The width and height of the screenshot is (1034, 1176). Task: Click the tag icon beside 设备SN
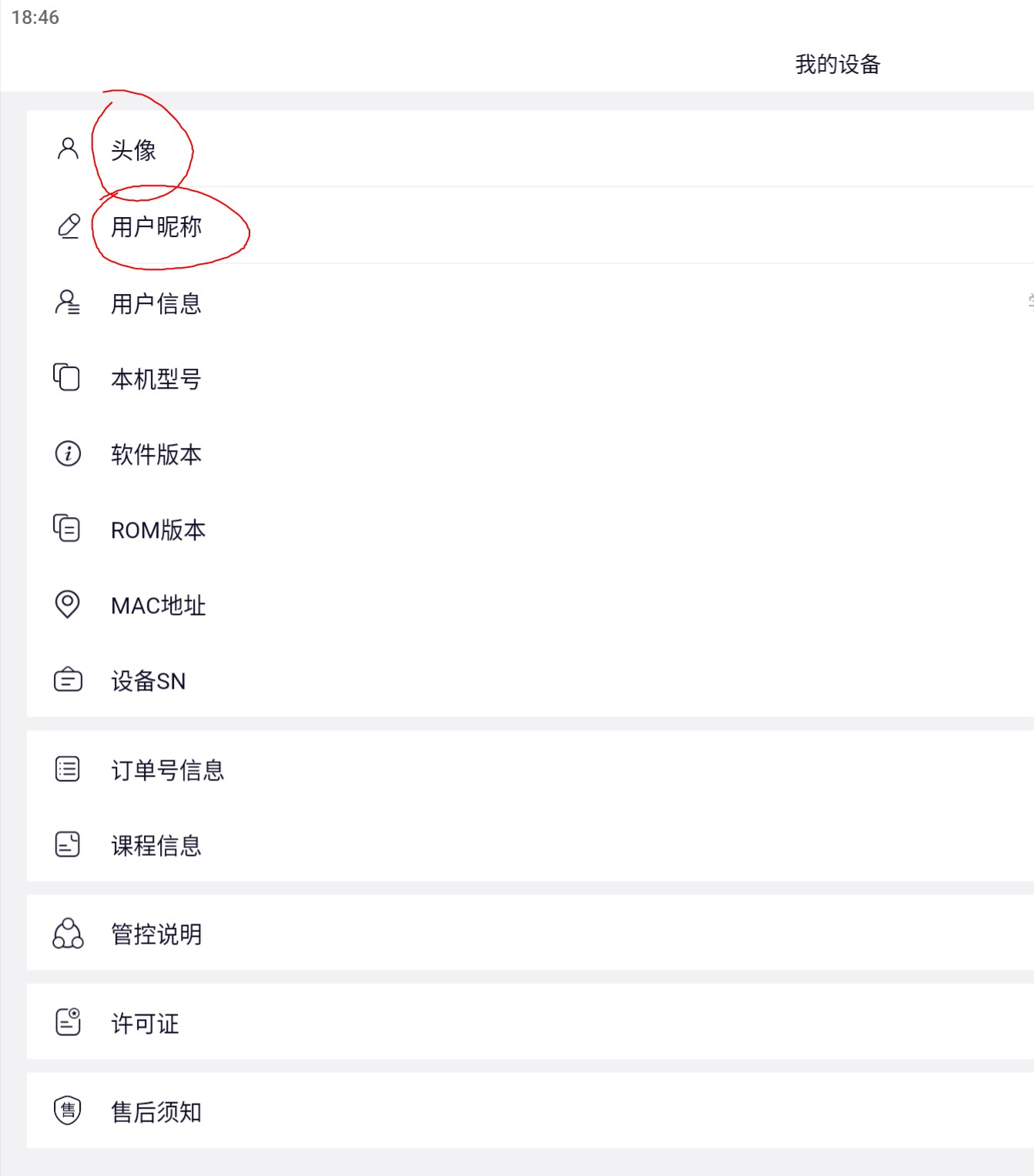[x=68, y=680]
